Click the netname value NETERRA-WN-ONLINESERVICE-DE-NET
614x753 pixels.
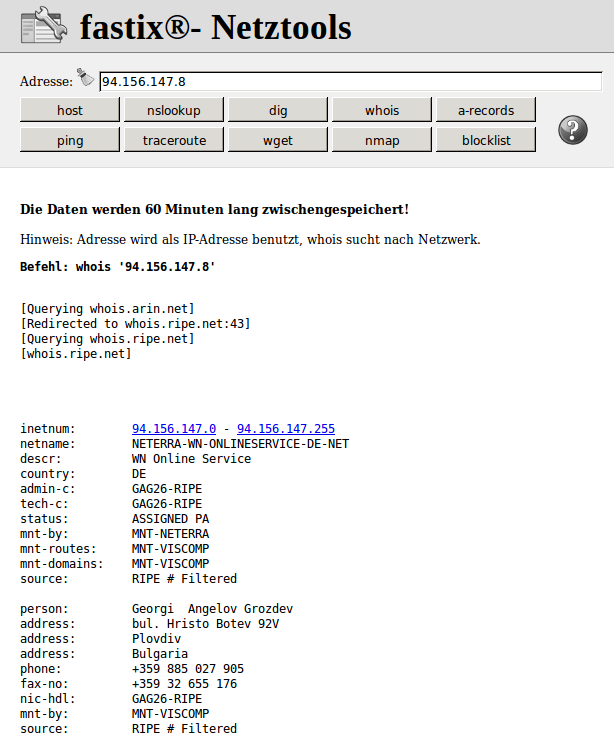click(241, 444)
